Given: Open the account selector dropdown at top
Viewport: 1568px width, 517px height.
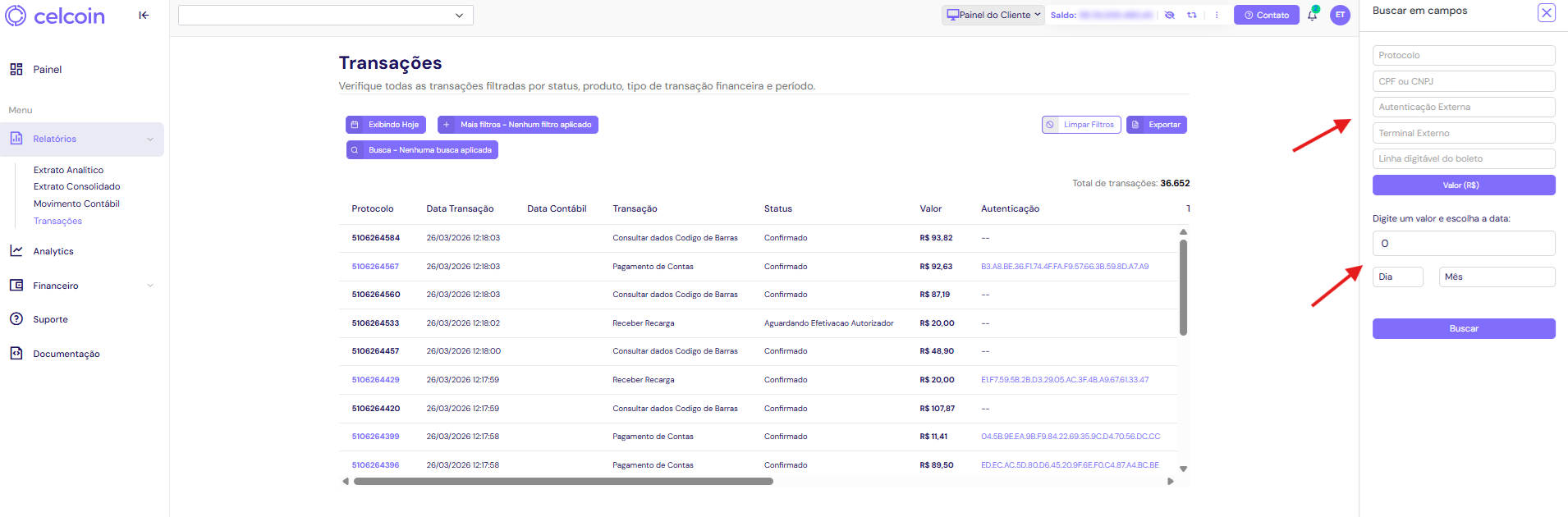Looking at the screenshot, I should [458, 15].
